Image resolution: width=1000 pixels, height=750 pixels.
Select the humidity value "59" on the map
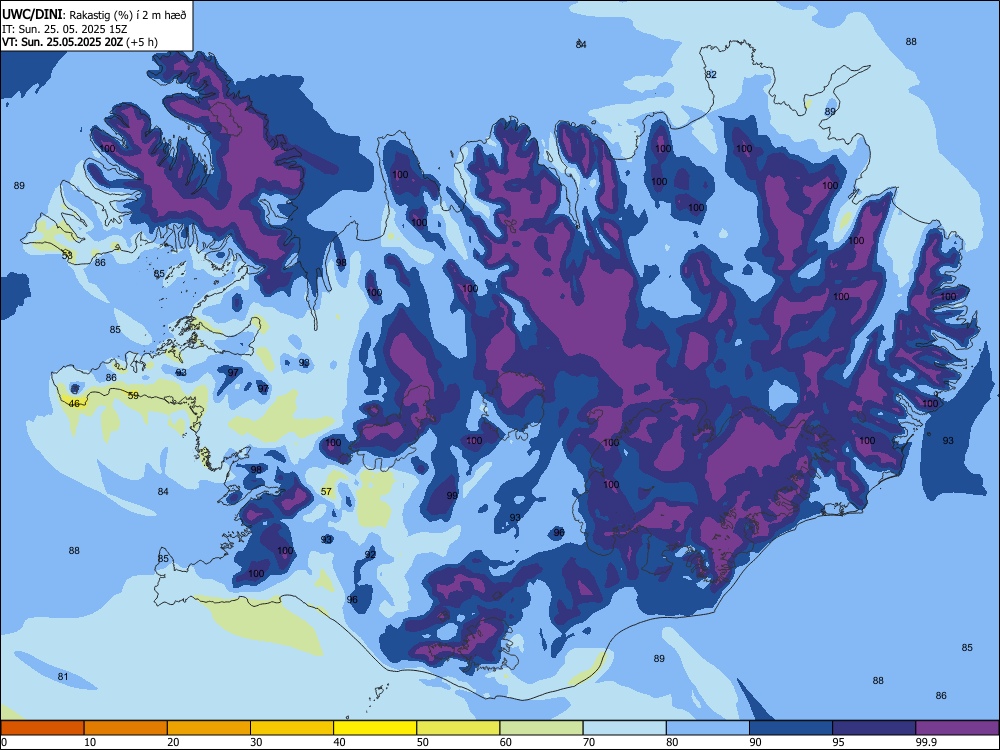click(133, 395)
